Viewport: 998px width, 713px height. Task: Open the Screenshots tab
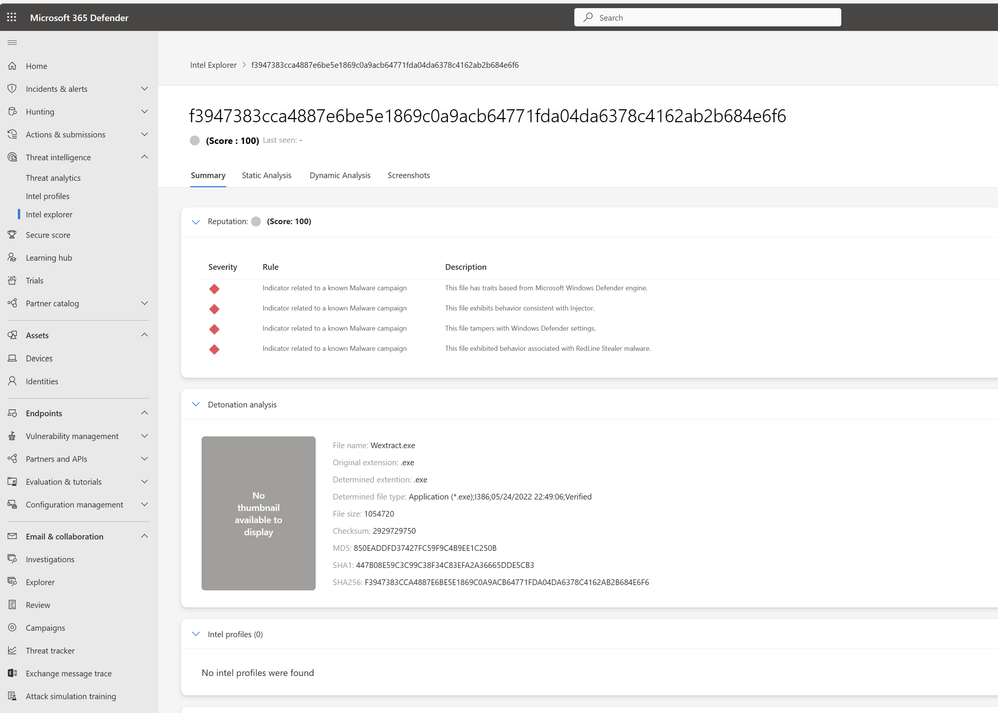409,176
